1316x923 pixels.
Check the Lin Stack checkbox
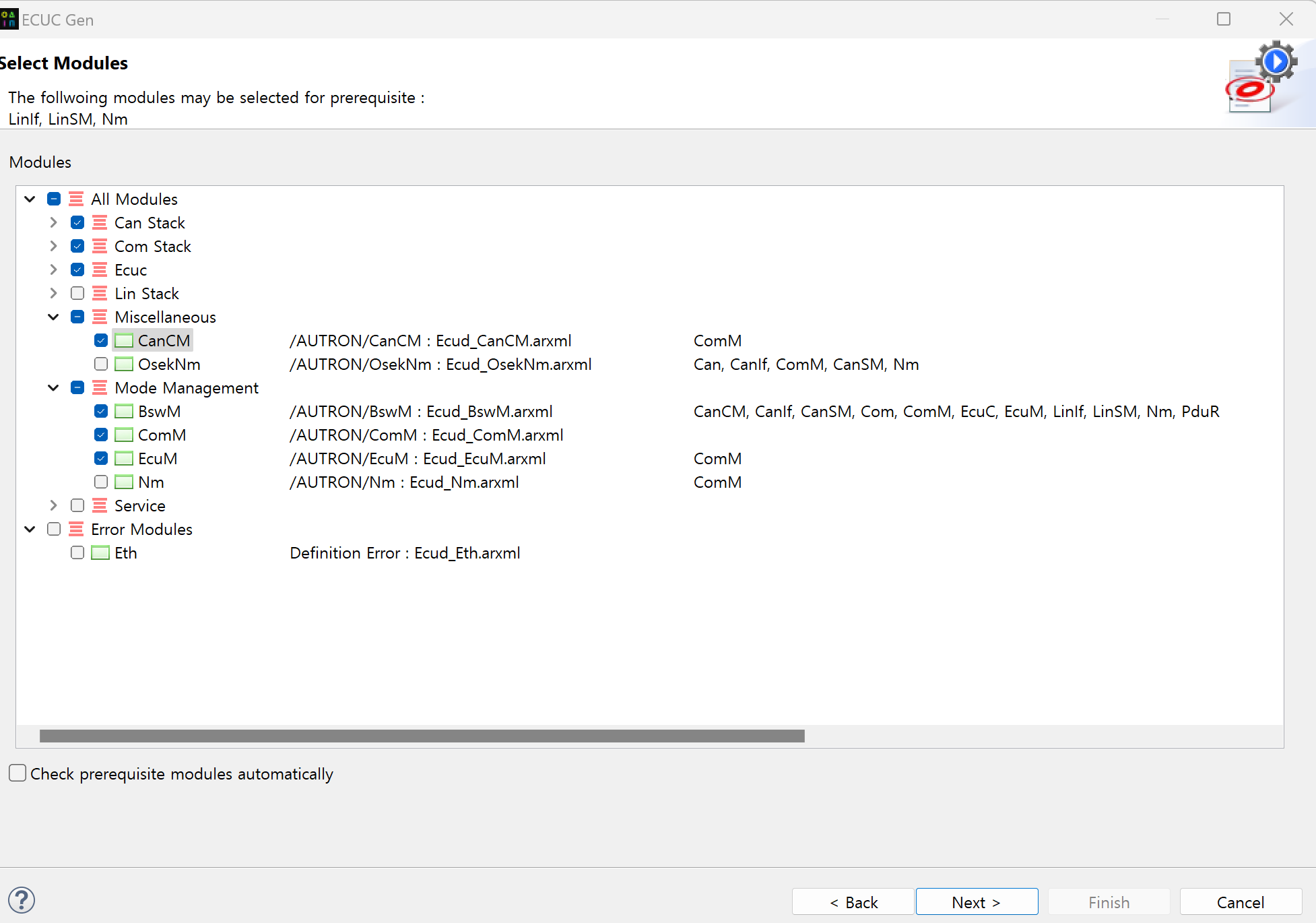[77, 293]
